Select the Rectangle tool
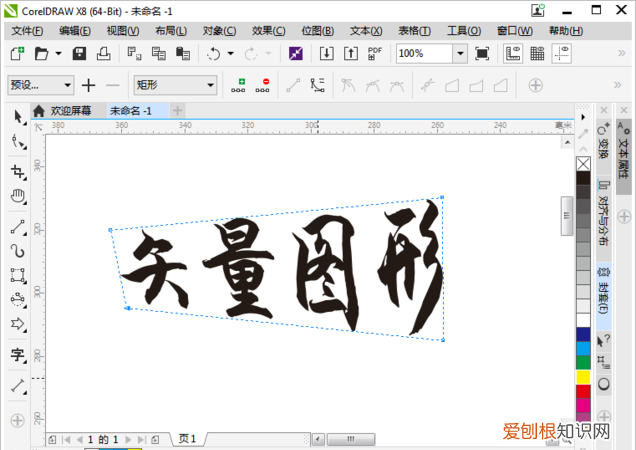 pos(18,275)
